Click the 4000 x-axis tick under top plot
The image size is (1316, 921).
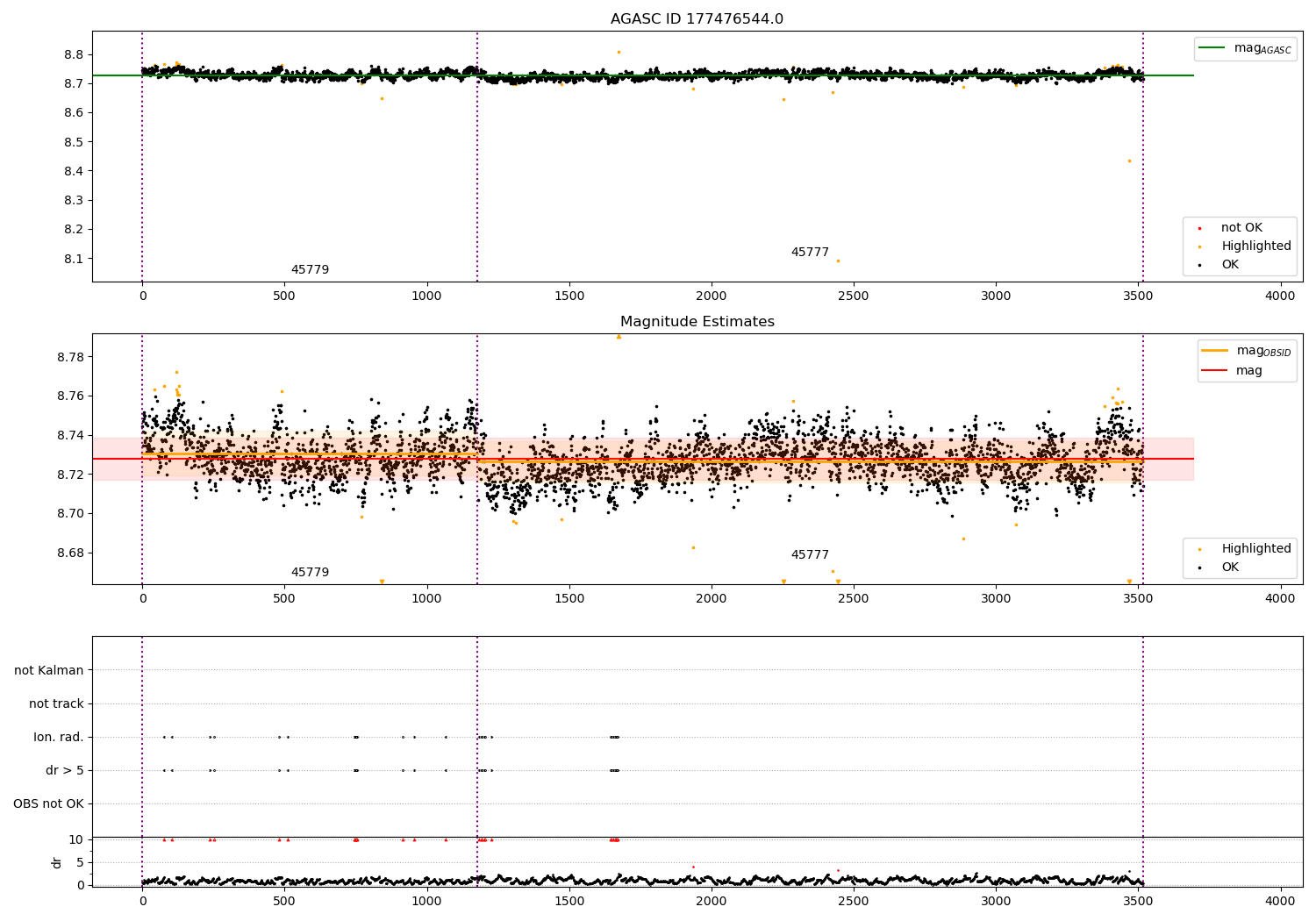[1280, 296]
